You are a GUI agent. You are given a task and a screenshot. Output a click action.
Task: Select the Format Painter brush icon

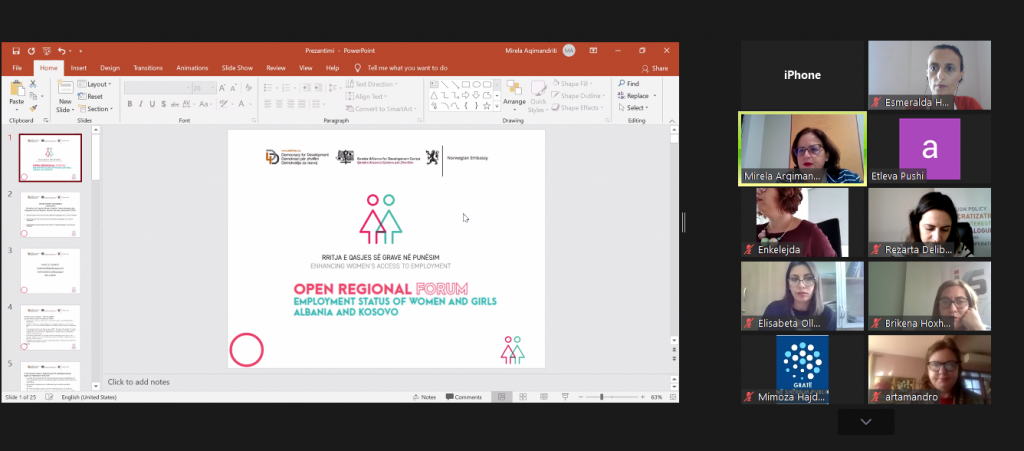click(x=33, y=108)
